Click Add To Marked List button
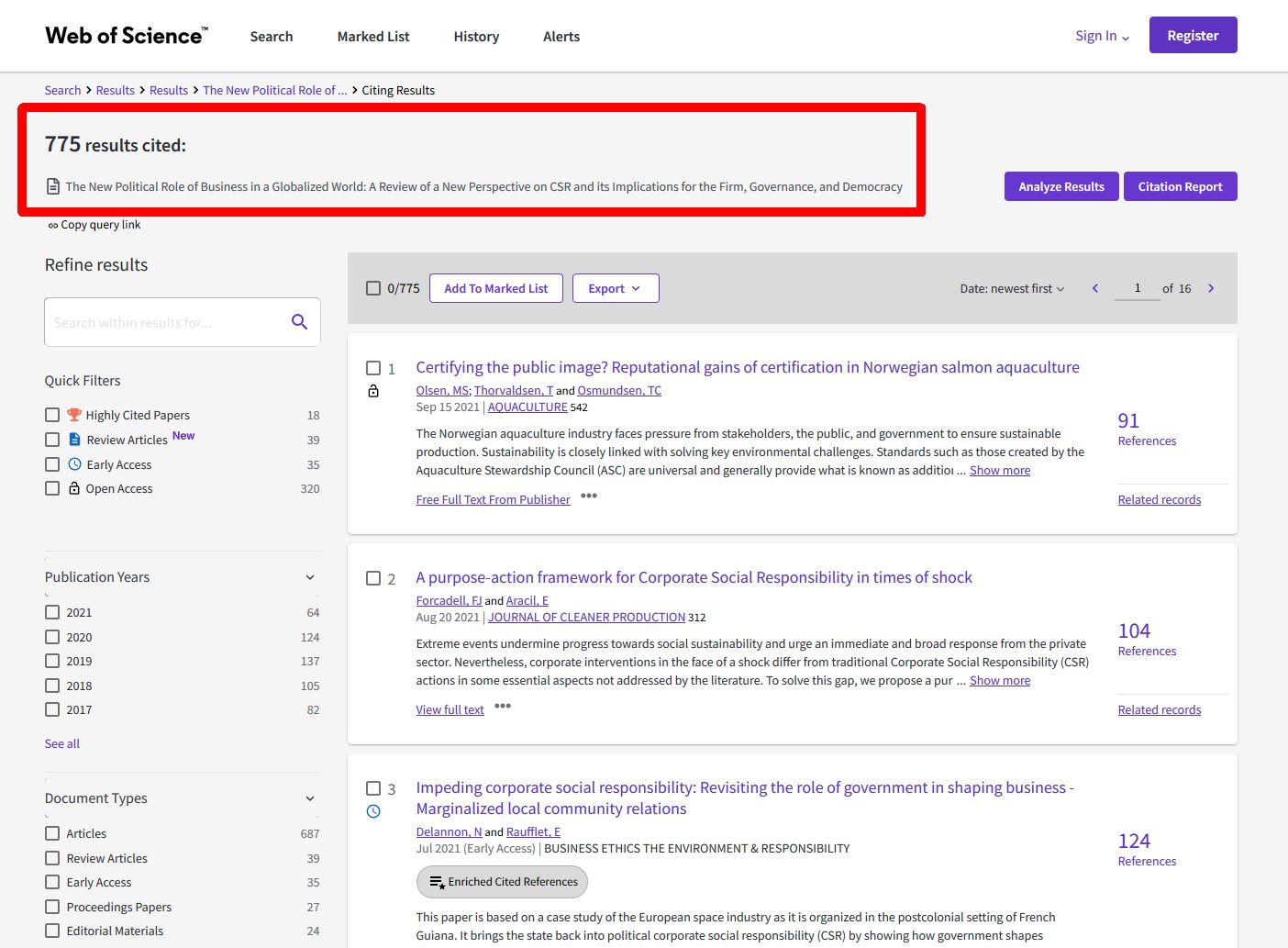1288x948 pixels. click(496, 288)
